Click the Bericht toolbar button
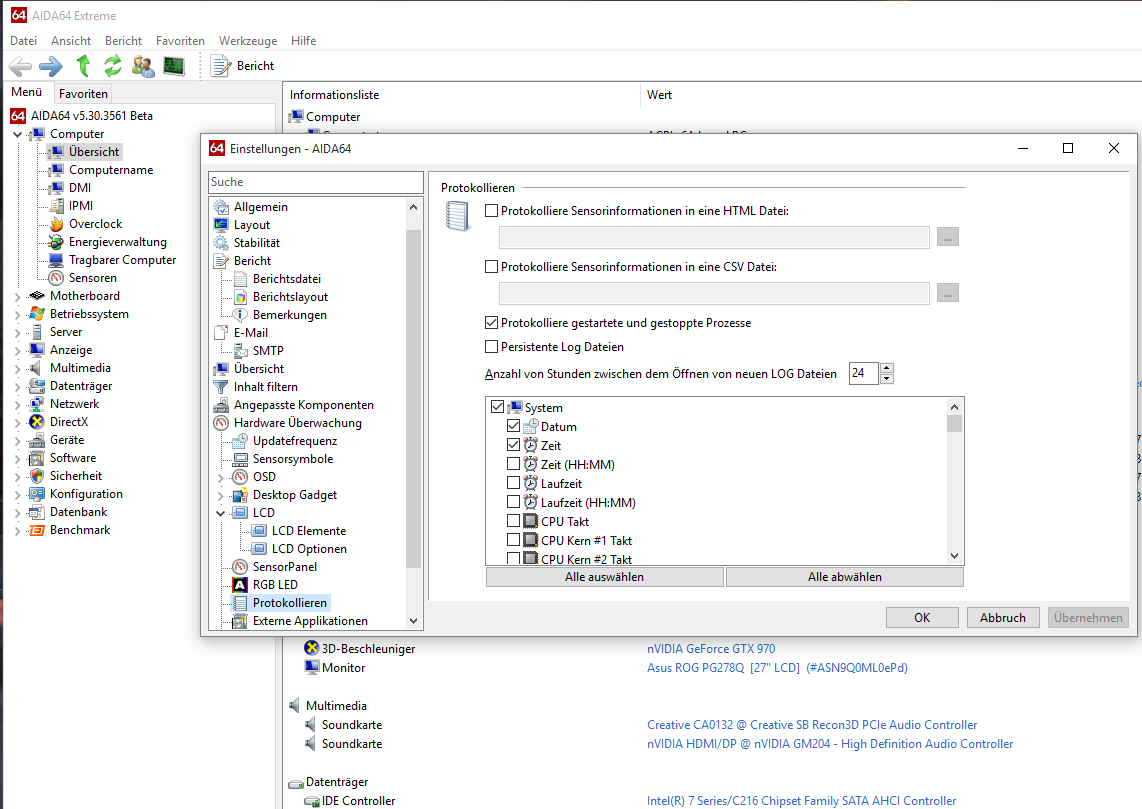1142x809 pixels. 243,66
